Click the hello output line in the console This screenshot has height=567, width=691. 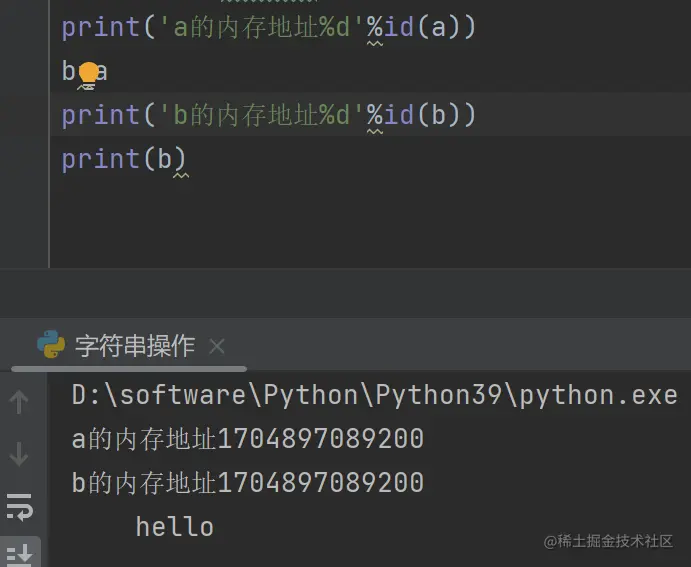click(174, 527)
